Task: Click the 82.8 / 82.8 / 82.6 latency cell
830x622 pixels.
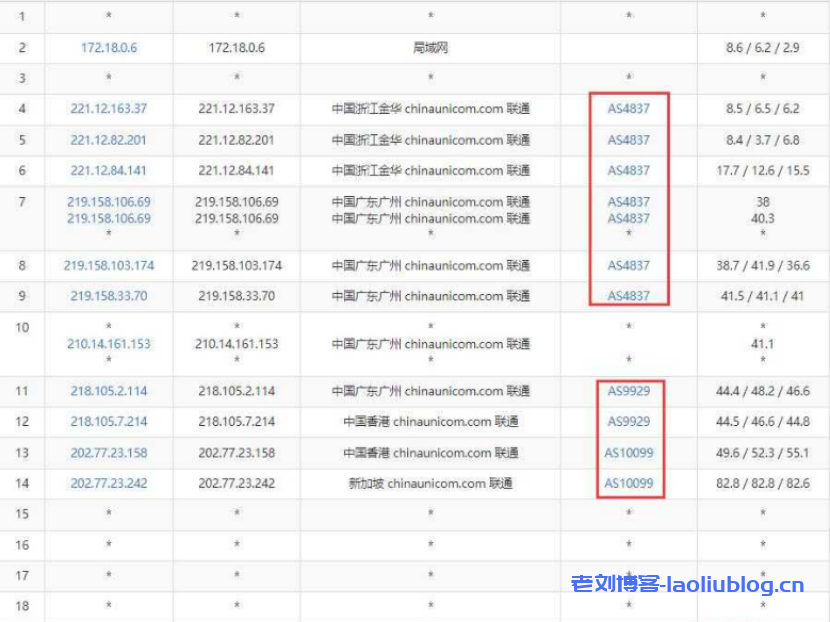Action: click(762, 484)
